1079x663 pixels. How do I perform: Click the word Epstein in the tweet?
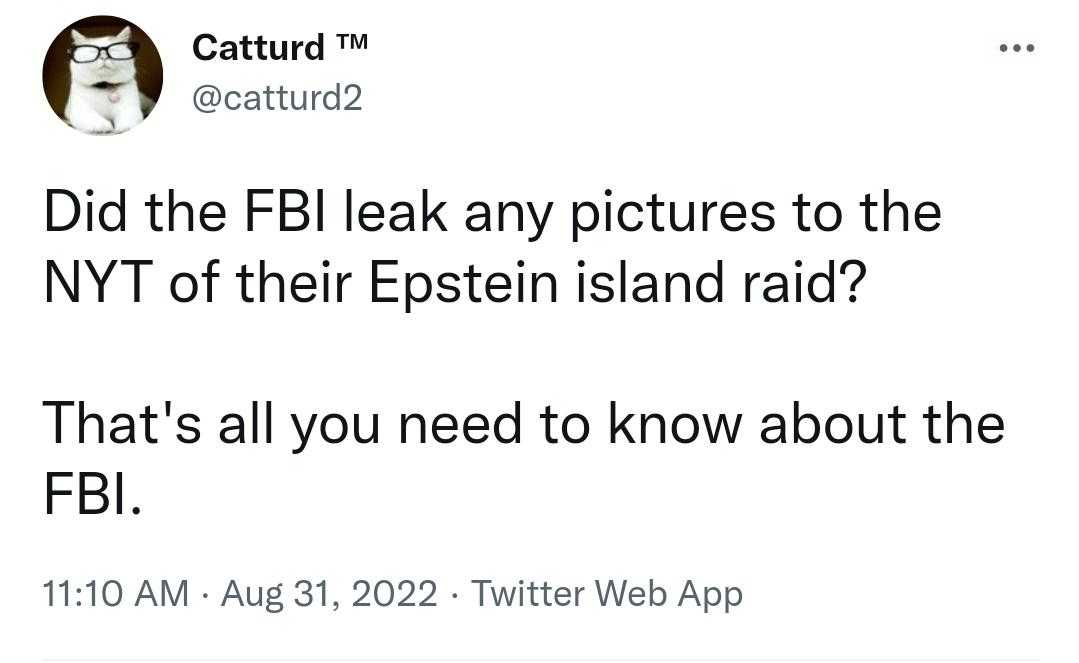(463, 283)
